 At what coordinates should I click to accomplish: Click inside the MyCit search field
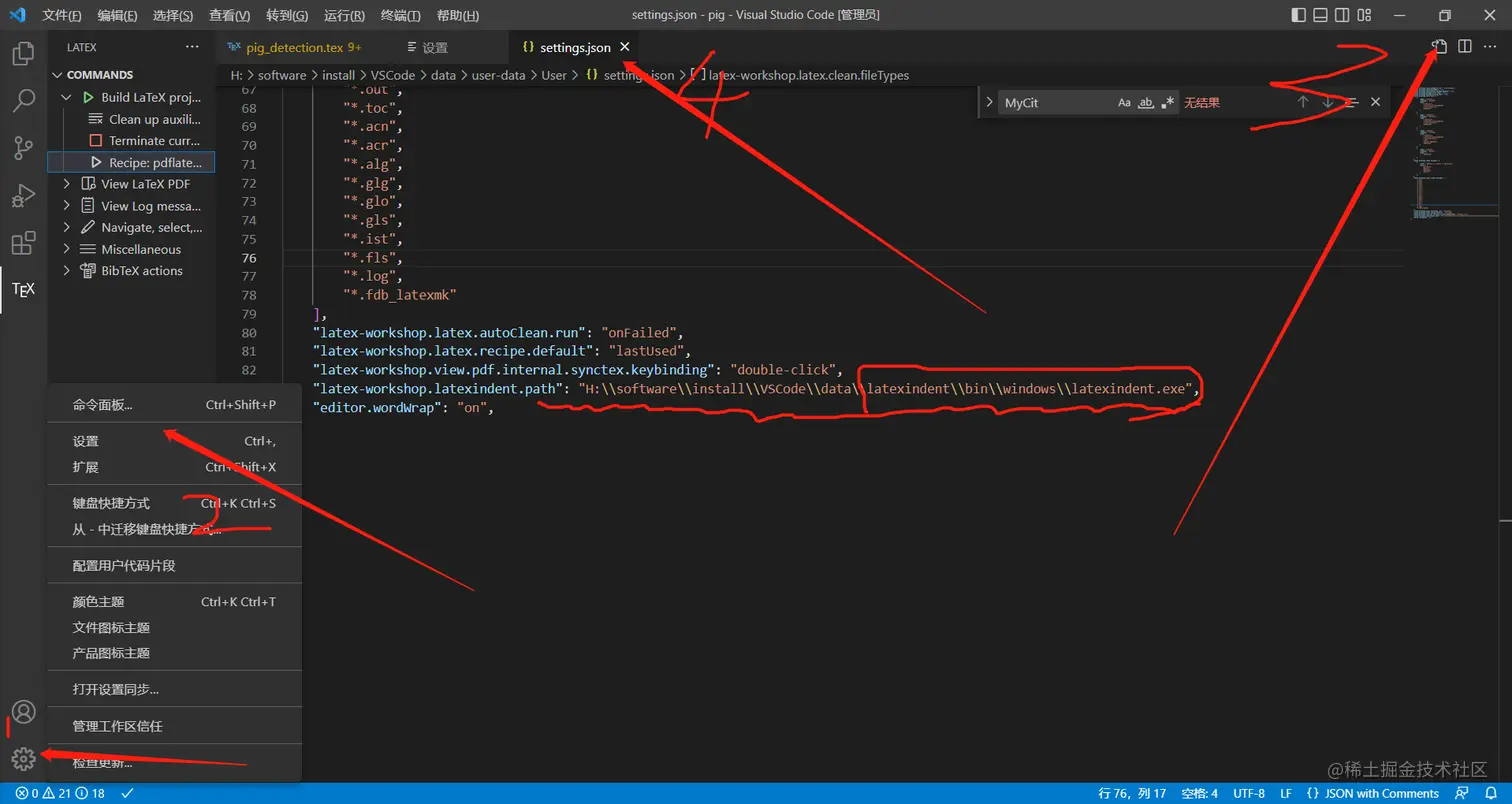tap(1060, 102)
